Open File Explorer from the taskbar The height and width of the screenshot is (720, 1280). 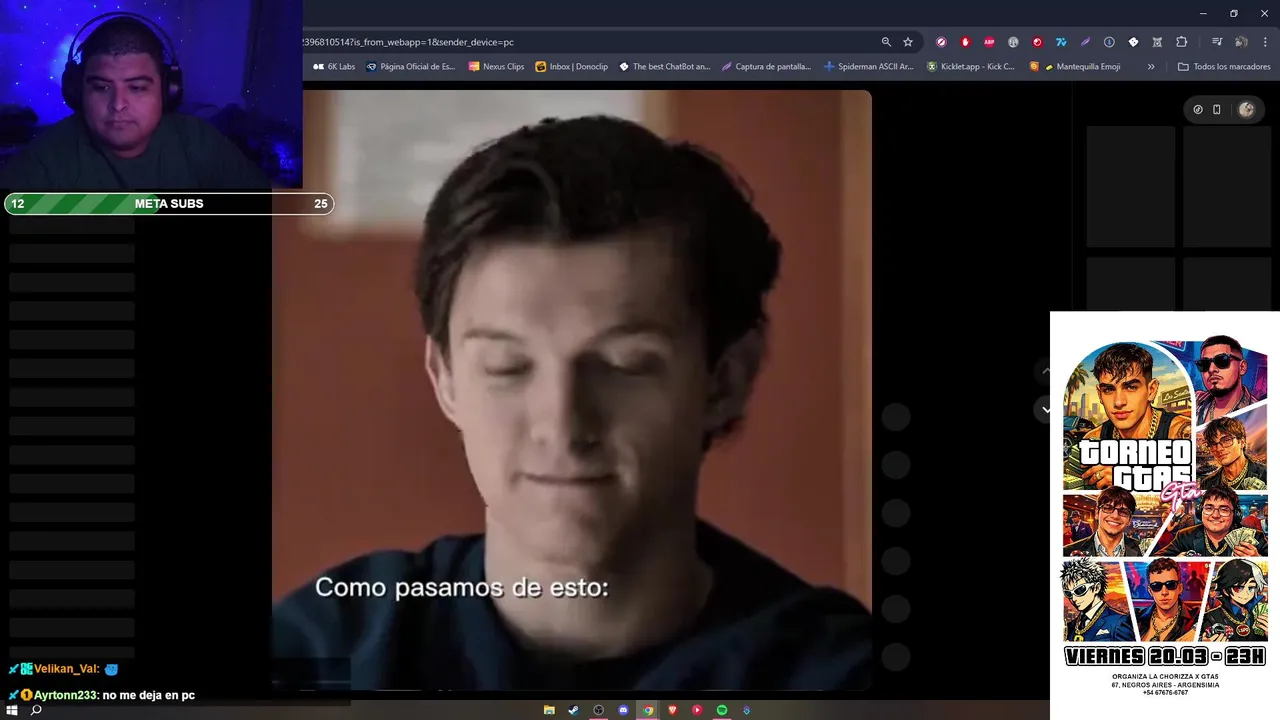coord(549,710)
